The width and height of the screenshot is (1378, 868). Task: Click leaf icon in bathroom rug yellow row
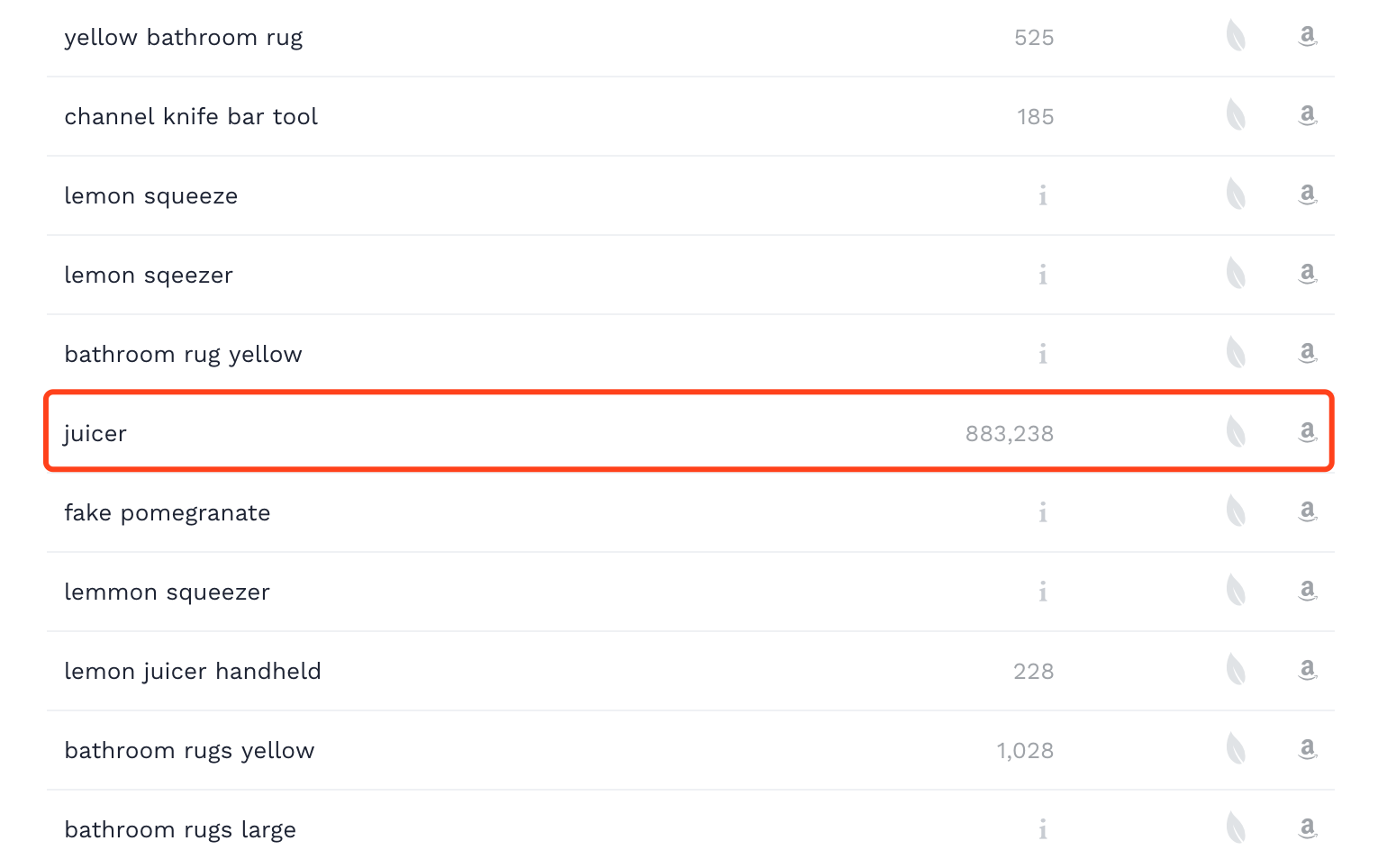[x=1236, y=353]
